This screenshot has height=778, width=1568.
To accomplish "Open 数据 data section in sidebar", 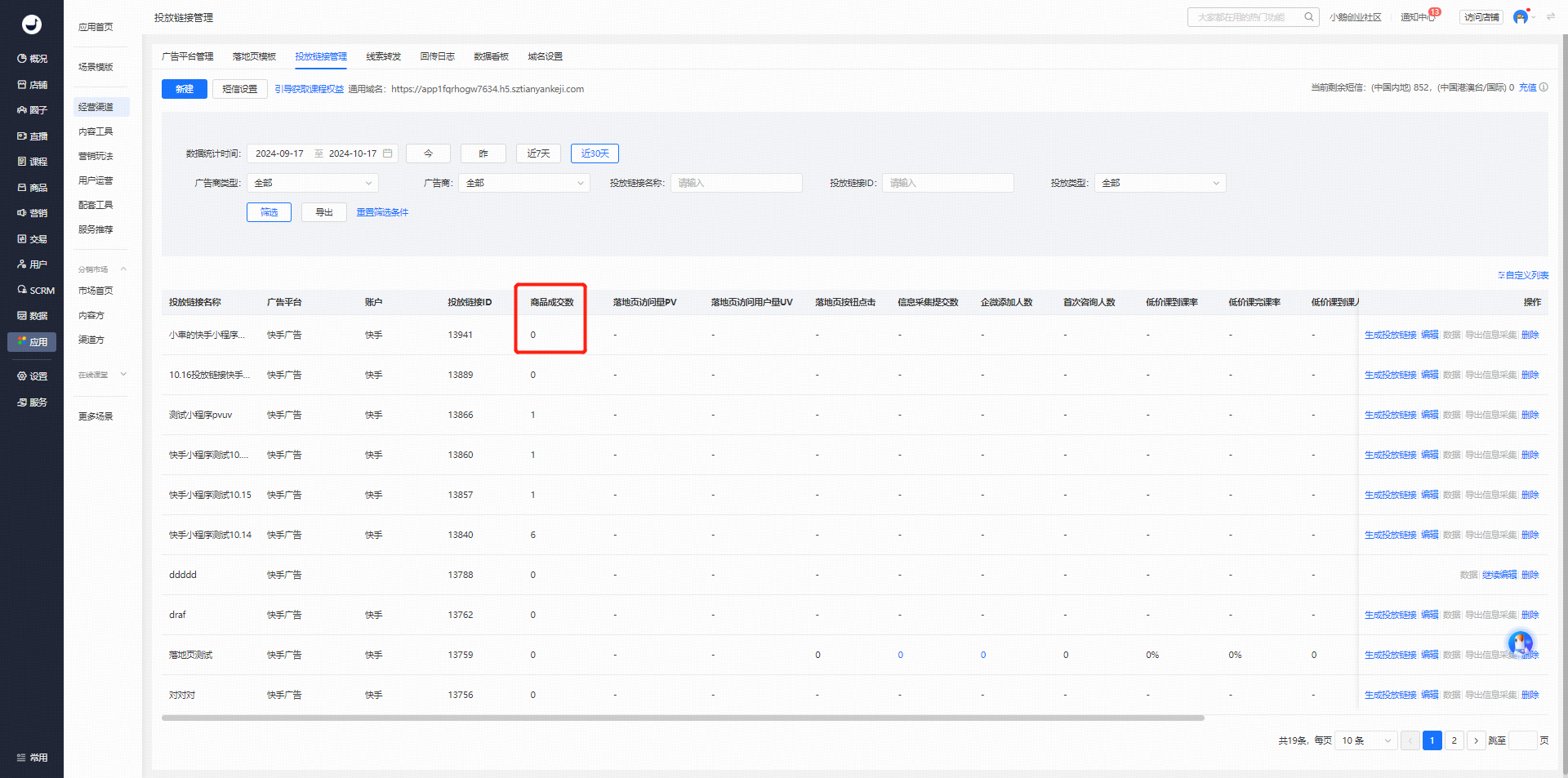I will pyautogui.click(x=32, y=316).
